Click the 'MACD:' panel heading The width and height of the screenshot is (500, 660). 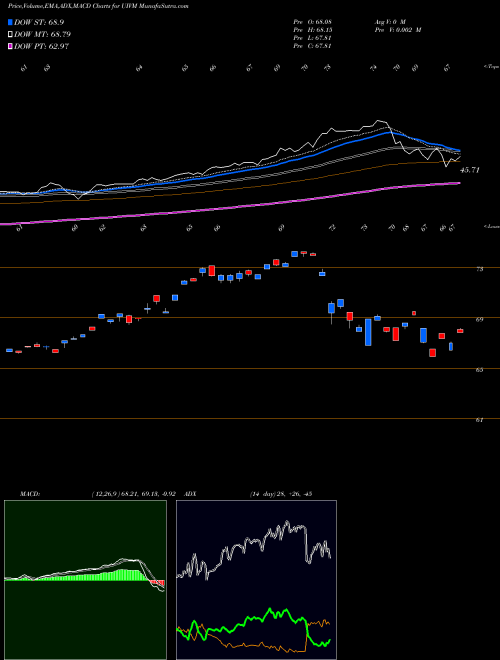[x=29, y=494]
